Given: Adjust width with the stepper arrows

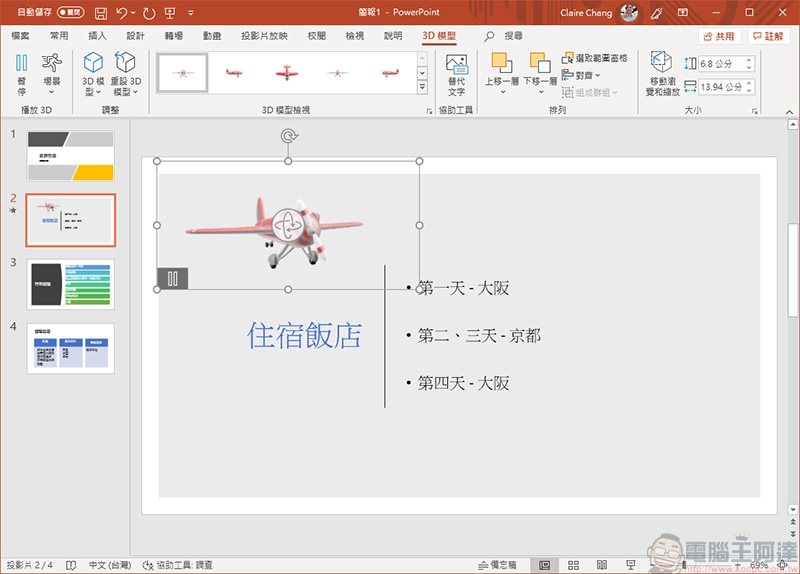Looking at the screenshot, I should 749,87.
